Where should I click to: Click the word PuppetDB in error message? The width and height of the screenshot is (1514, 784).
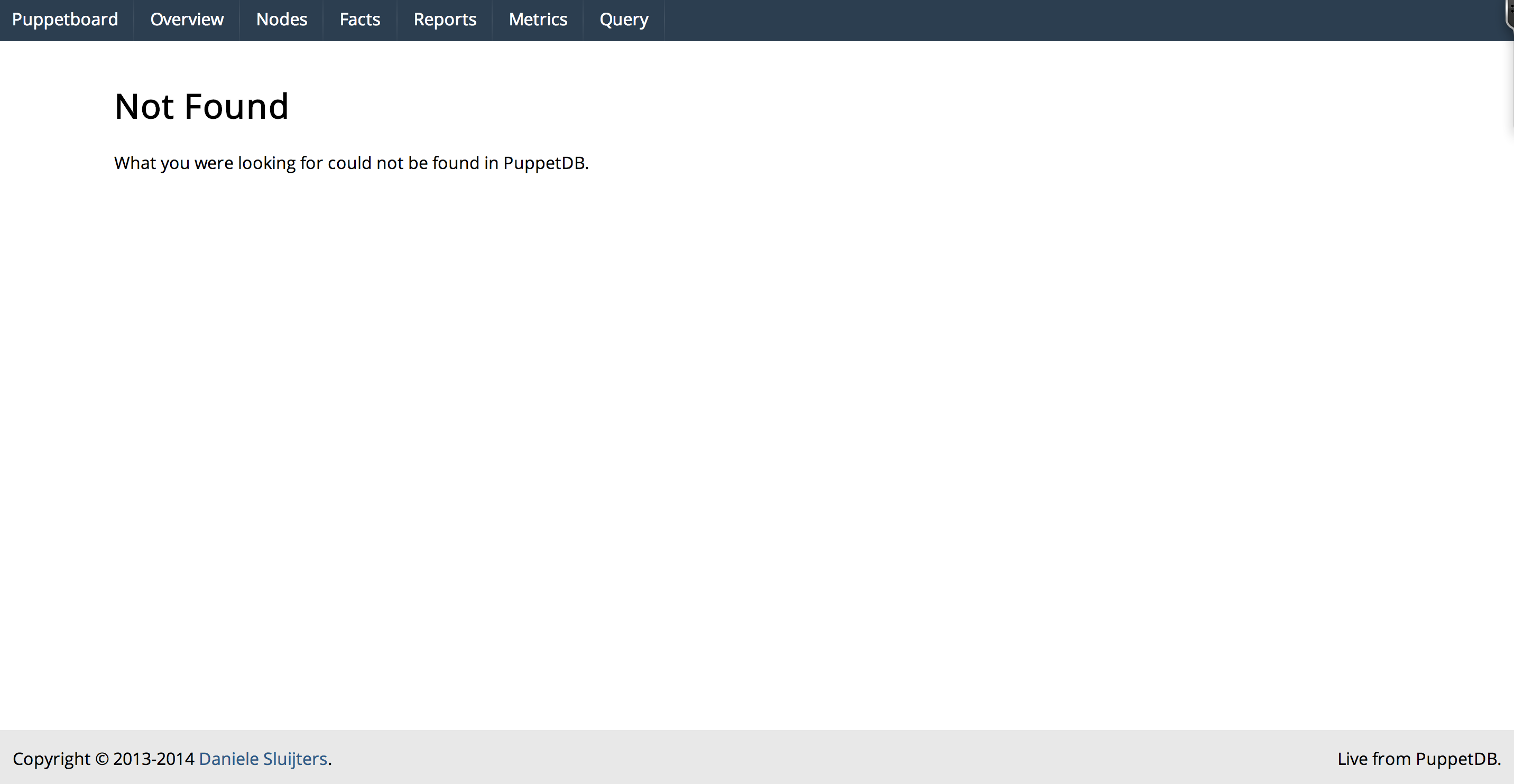(544, 163)
